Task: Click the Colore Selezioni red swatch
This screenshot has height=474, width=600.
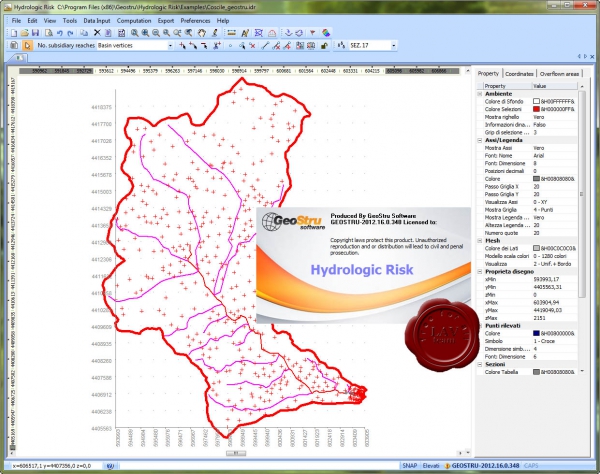Action: (536, 109)
